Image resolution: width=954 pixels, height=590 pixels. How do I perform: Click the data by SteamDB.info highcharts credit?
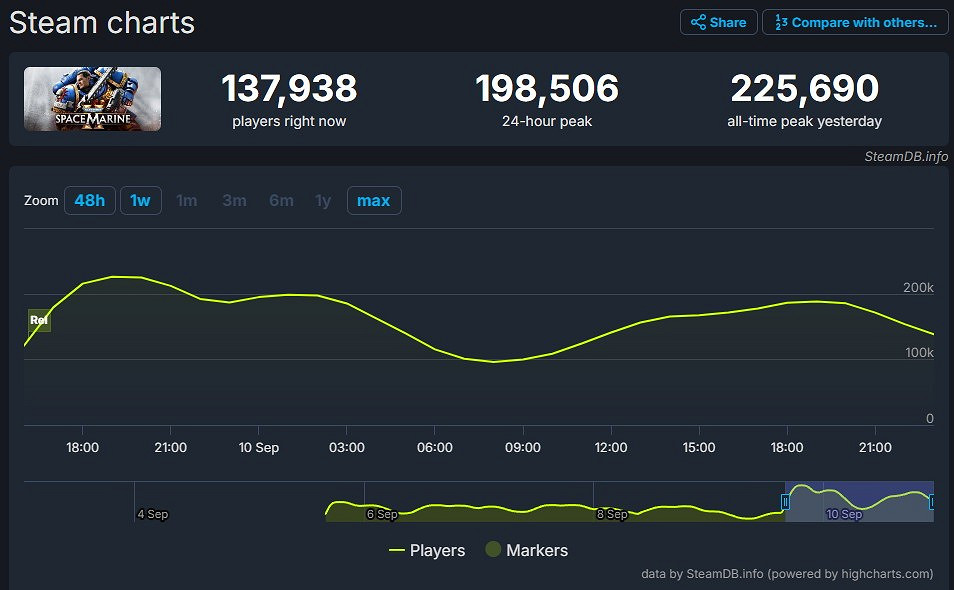787,574
